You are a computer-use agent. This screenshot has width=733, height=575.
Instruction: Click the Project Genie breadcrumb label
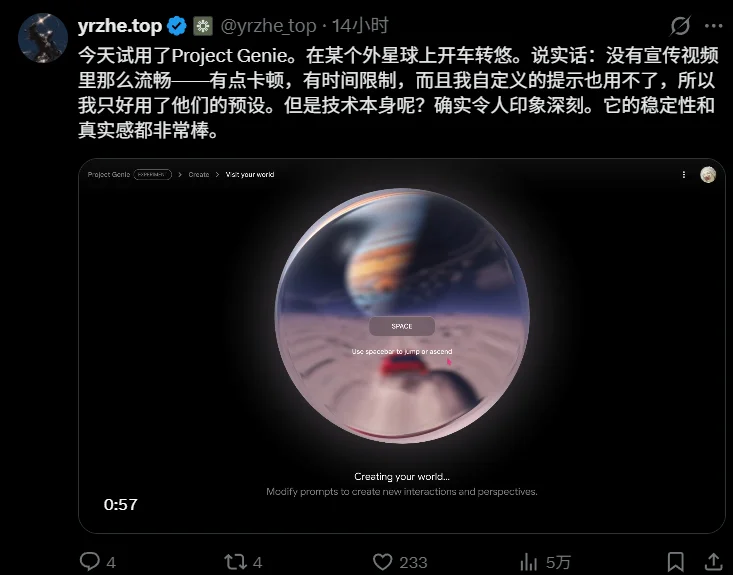(108, 174)
